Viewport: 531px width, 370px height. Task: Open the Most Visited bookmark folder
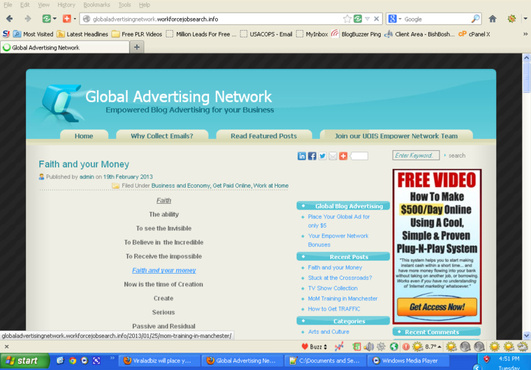33,34
